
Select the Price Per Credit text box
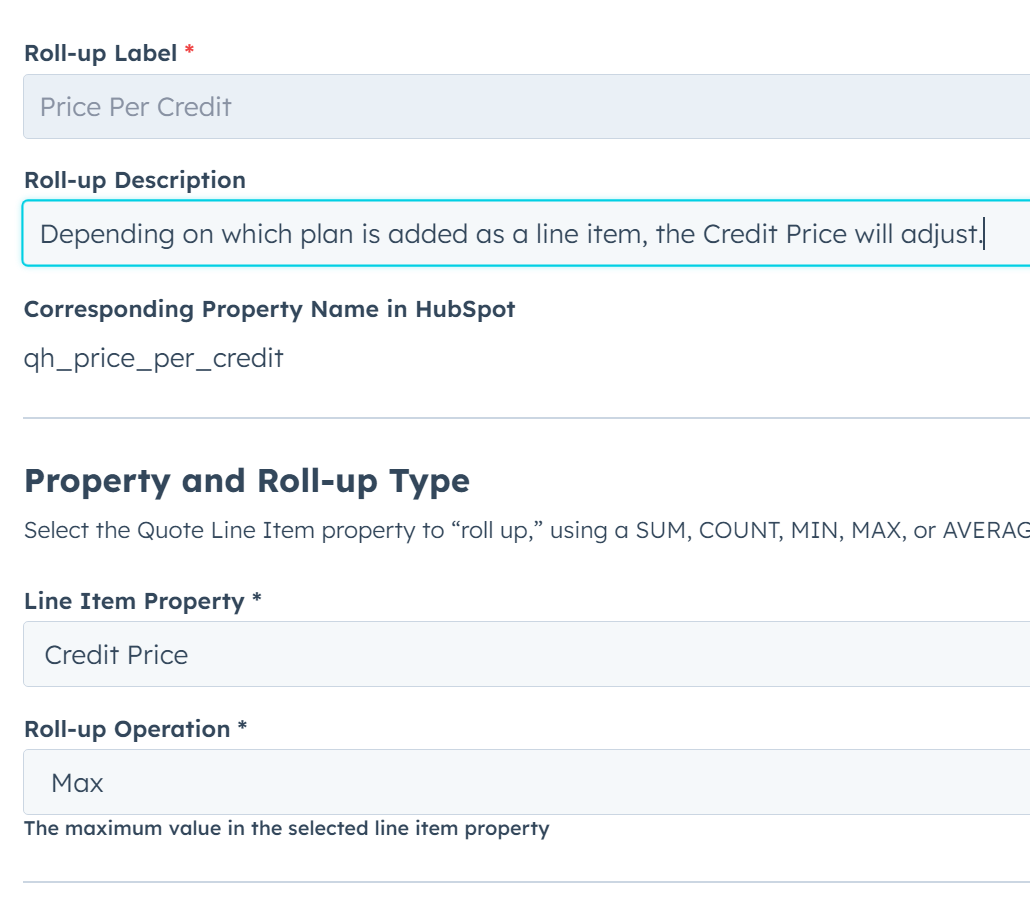pos(400,106)
